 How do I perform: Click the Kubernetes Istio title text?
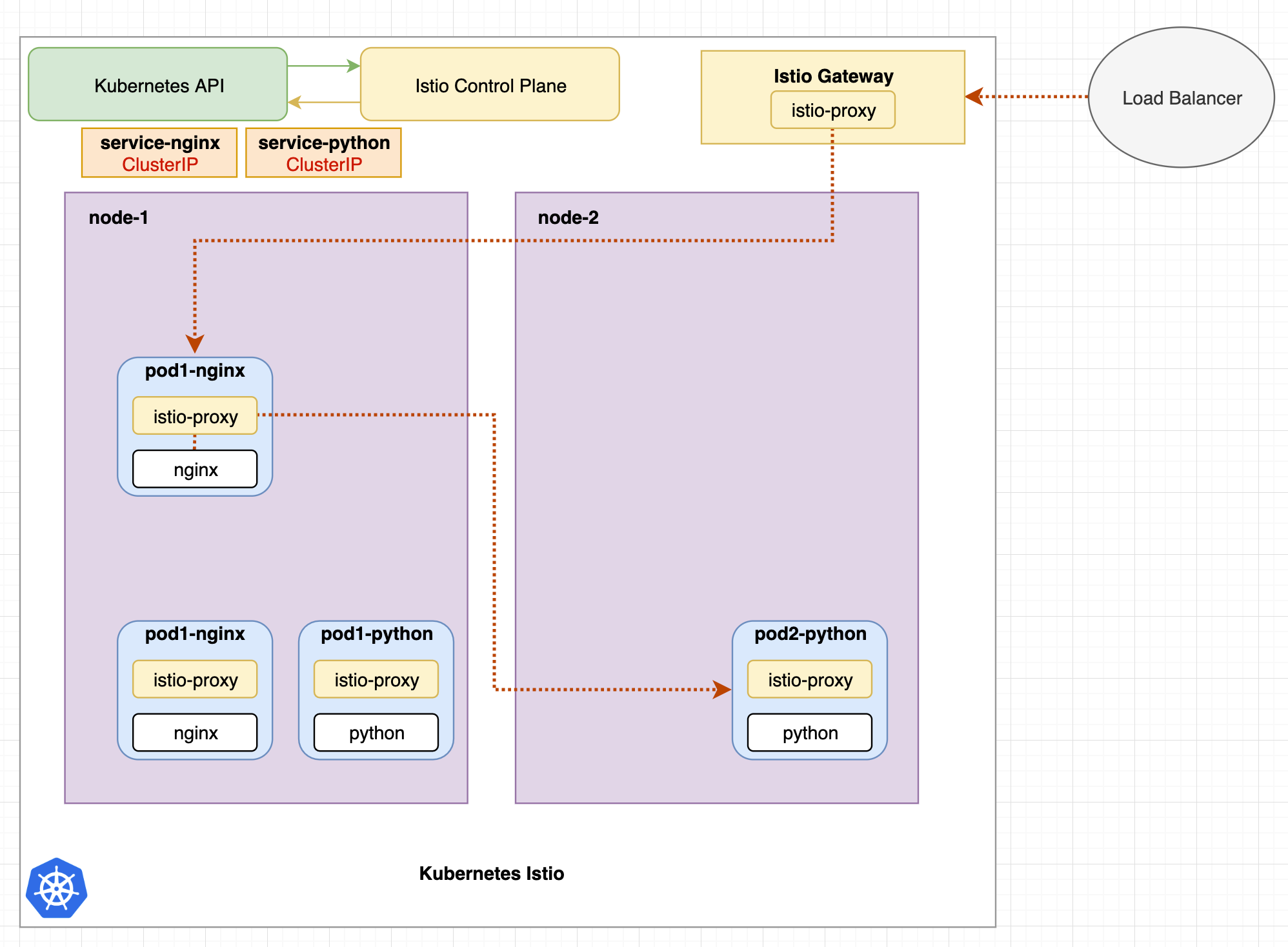point(491,873)
